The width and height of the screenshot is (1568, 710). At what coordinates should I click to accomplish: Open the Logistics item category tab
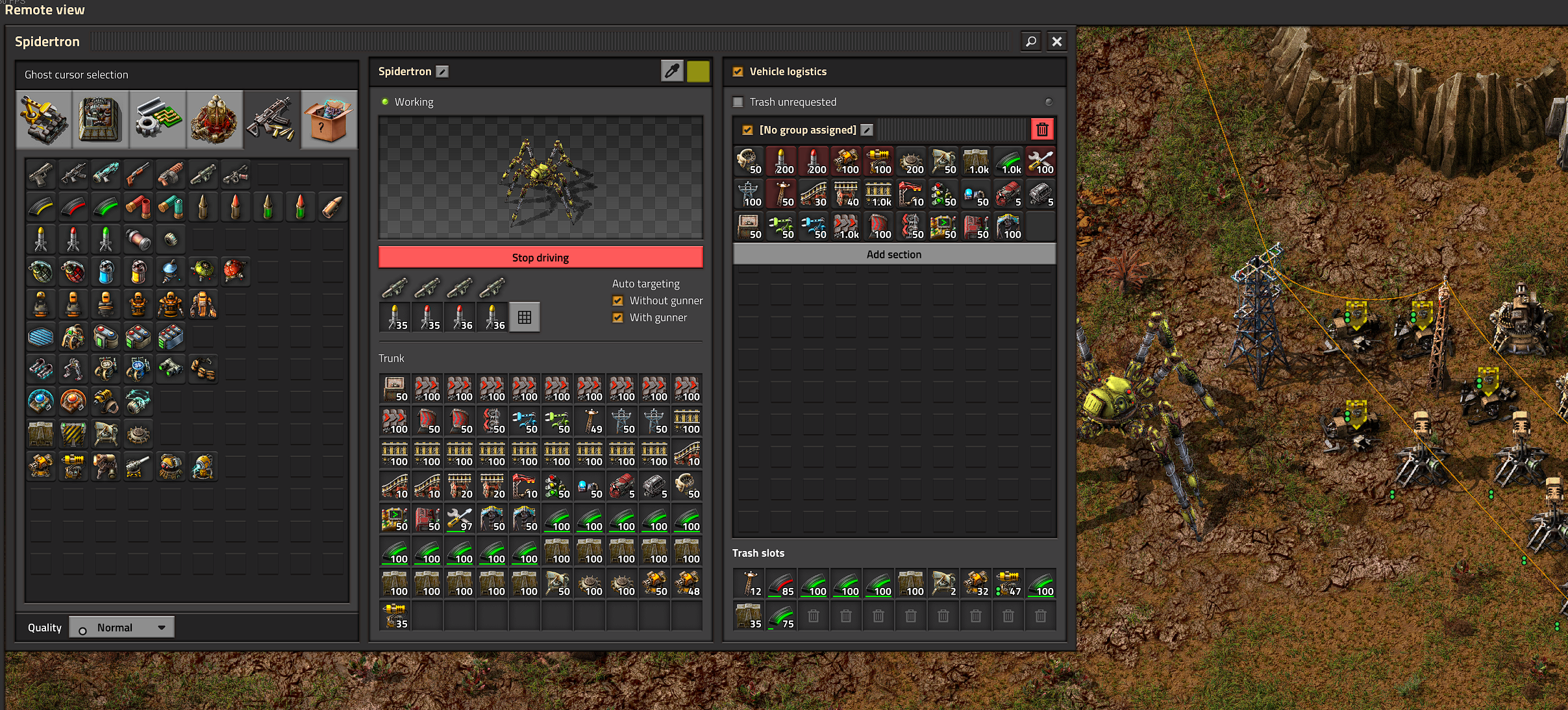(x=44, y=119)
